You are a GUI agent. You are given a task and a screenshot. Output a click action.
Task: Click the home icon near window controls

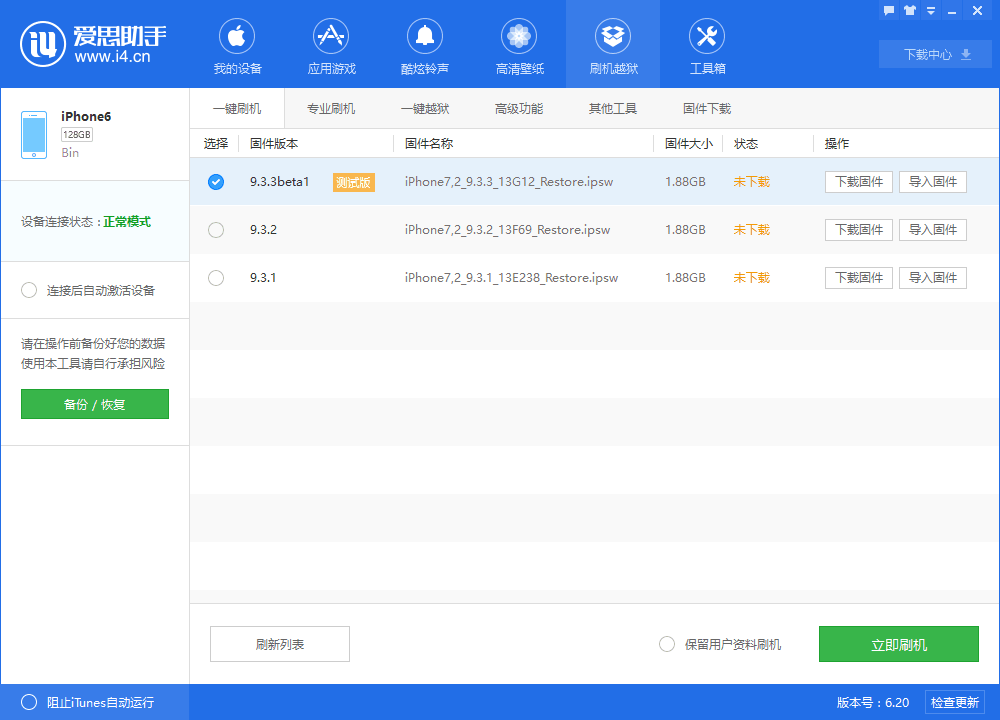(908, 10)
